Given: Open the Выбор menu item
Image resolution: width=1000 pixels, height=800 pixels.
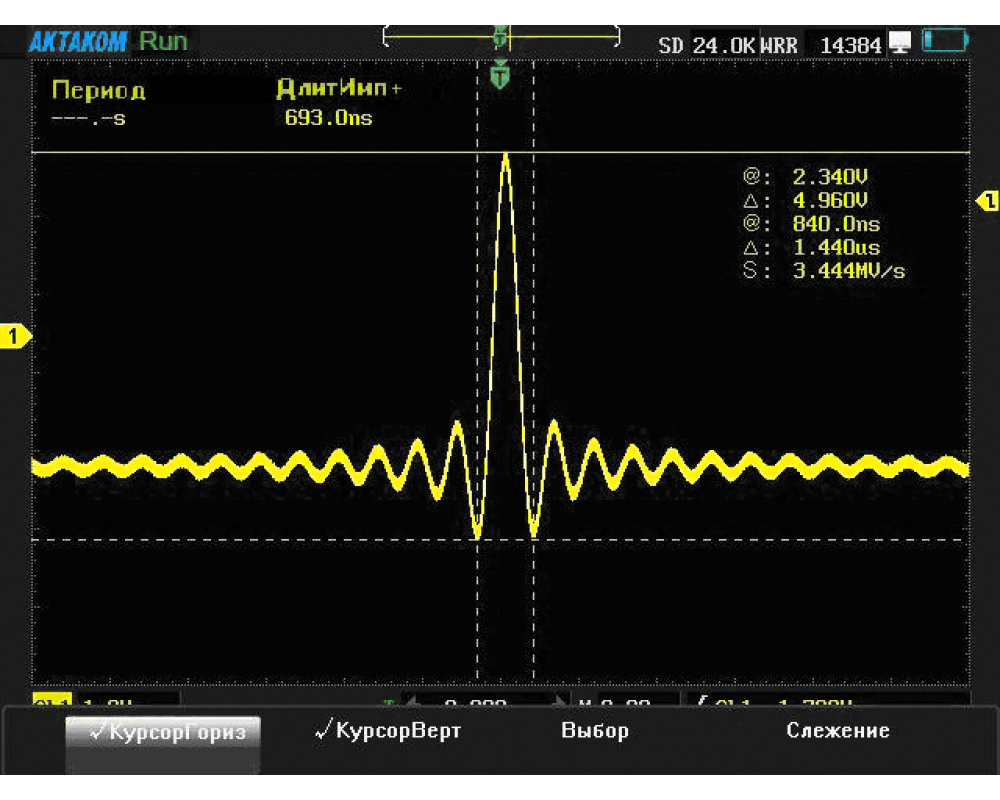Looking at the screenshot, I should click(x=595, y=730).
